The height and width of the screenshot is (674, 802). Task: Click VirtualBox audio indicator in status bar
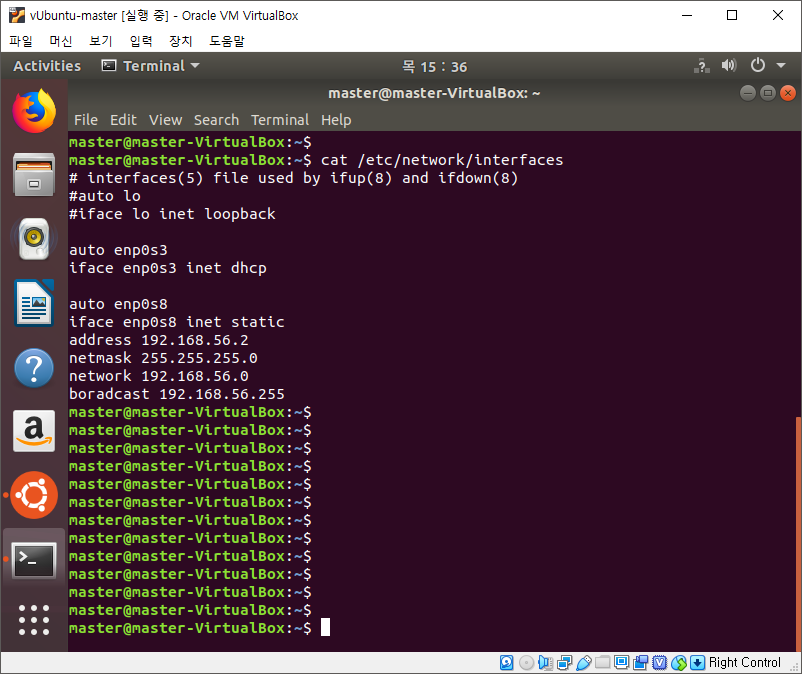(545, 663)
